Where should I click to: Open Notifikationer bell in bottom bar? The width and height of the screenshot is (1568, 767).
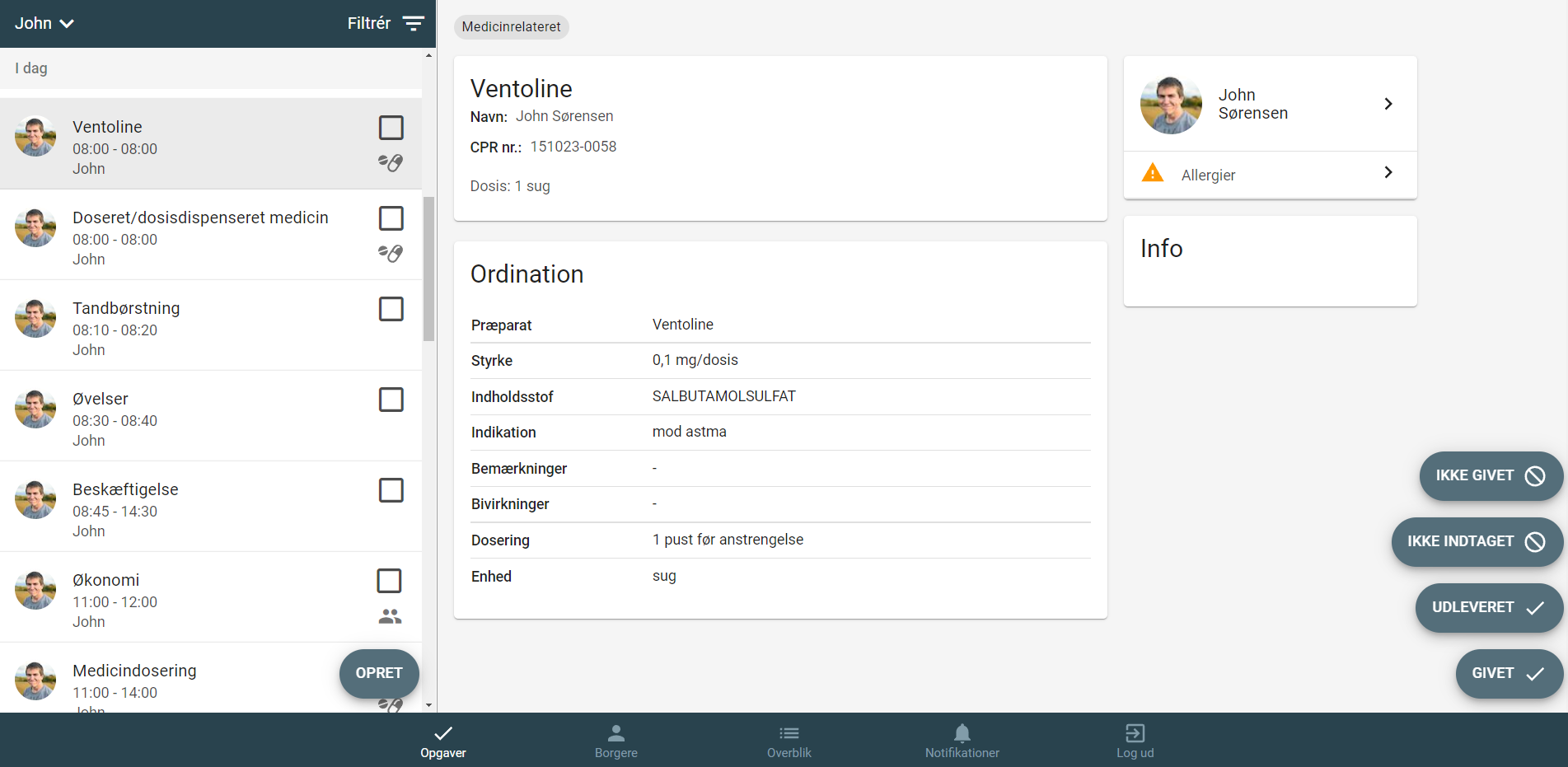click(962, 741)
